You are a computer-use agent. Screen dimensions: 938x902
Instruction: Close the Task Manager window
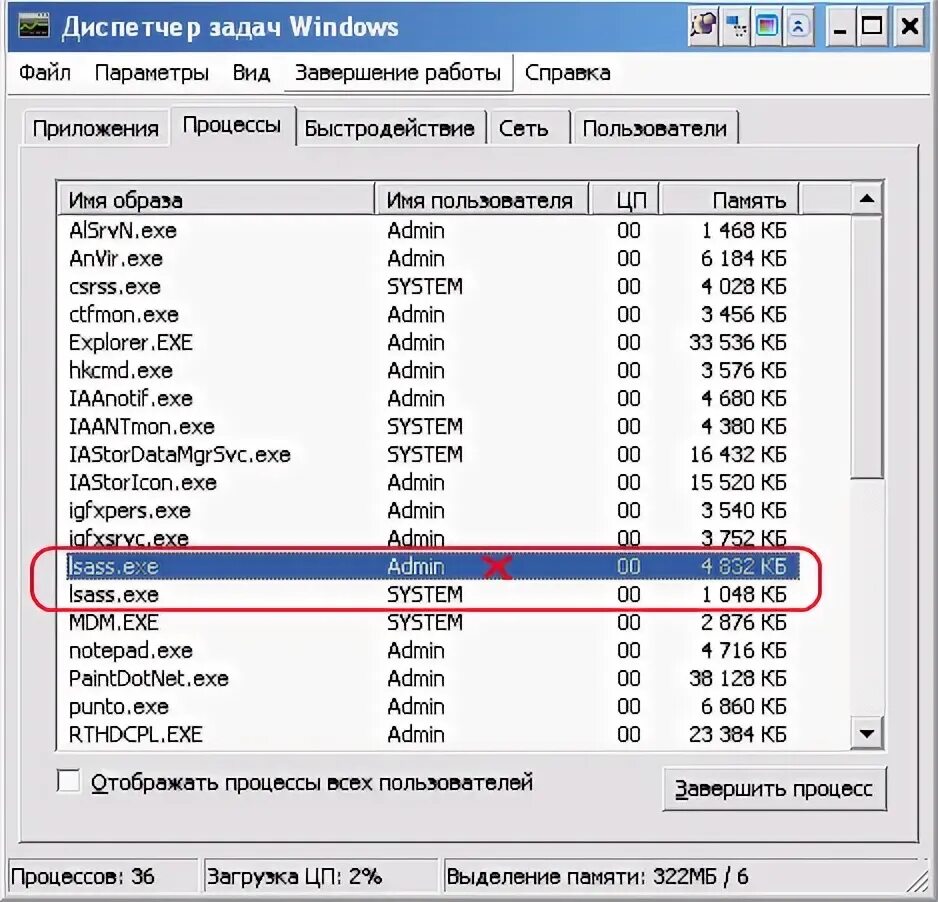909,26
